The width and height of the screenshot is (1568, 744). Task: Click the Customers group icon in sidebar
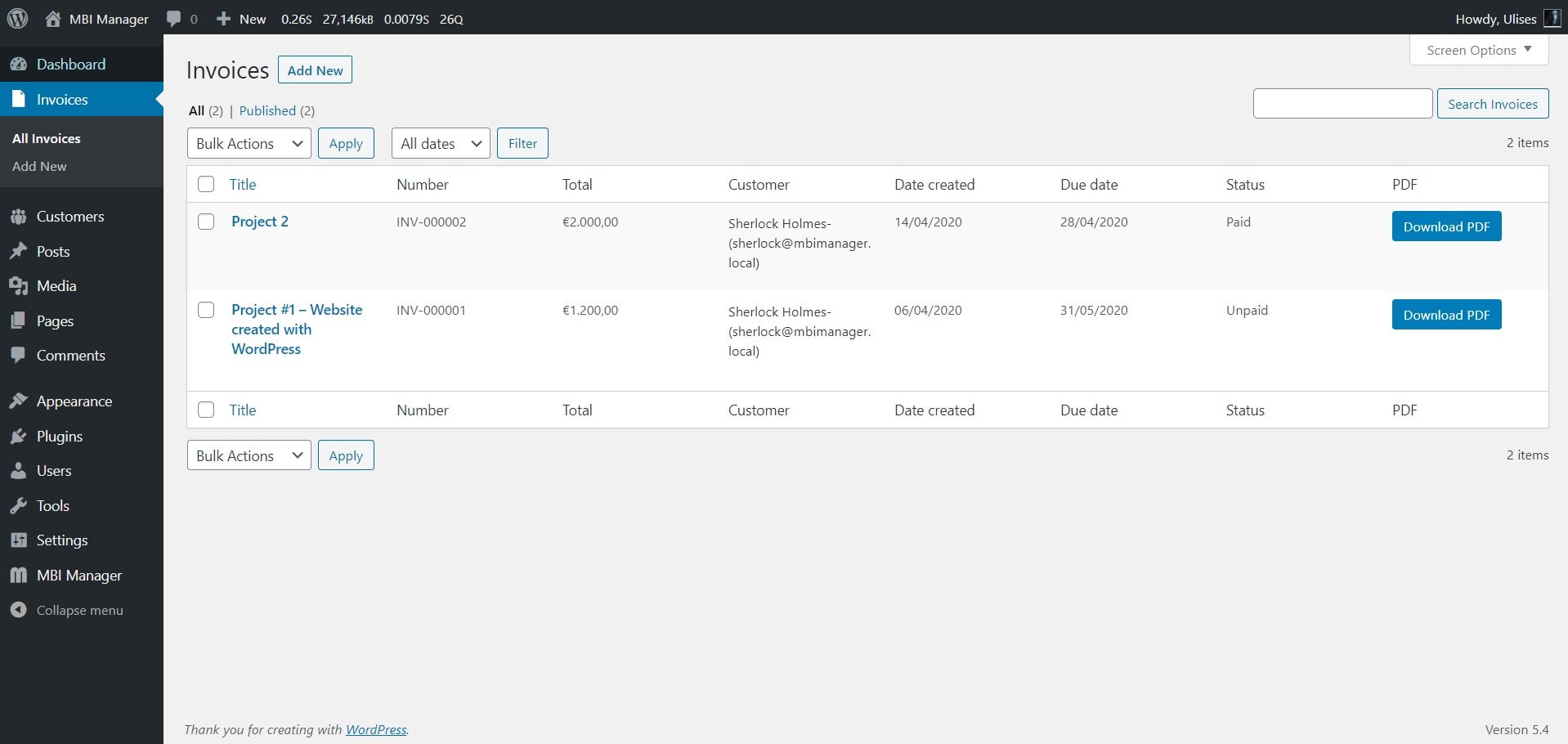pos(18,217)
